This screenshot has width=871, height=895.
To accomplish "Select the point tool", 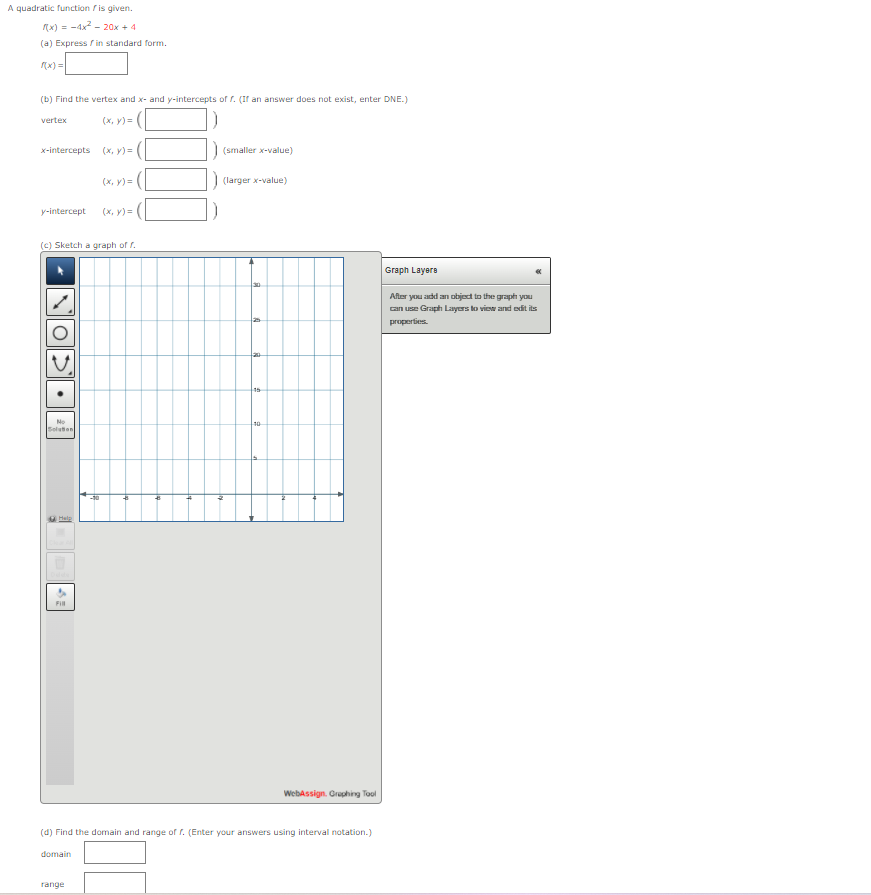I will tap(60, 393).
